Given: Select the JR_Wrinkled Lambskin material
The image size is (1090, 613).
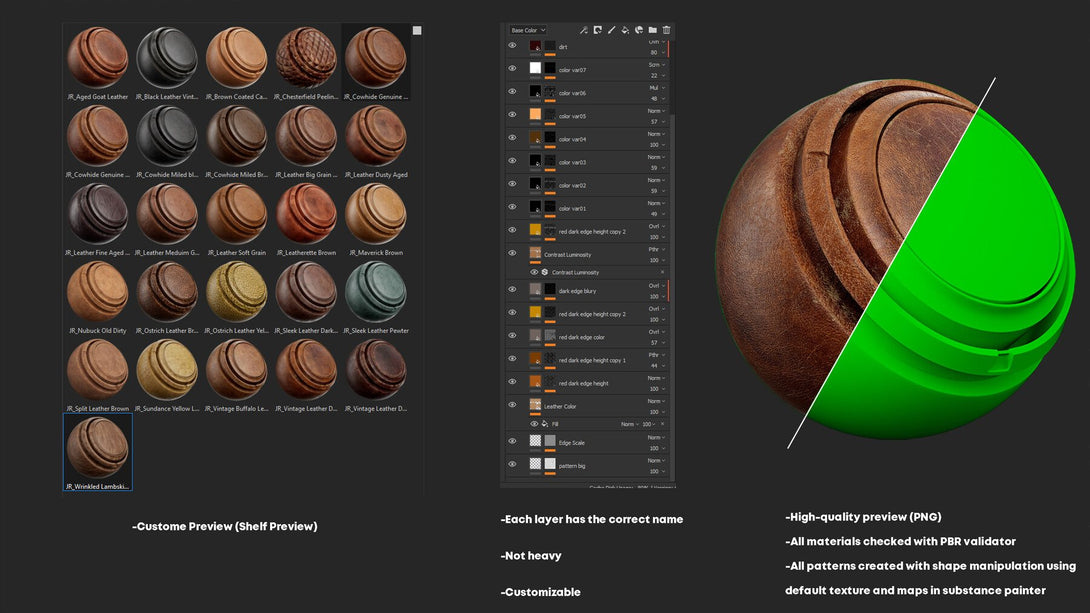Looking at the screenshot, I should click(97, 452).
